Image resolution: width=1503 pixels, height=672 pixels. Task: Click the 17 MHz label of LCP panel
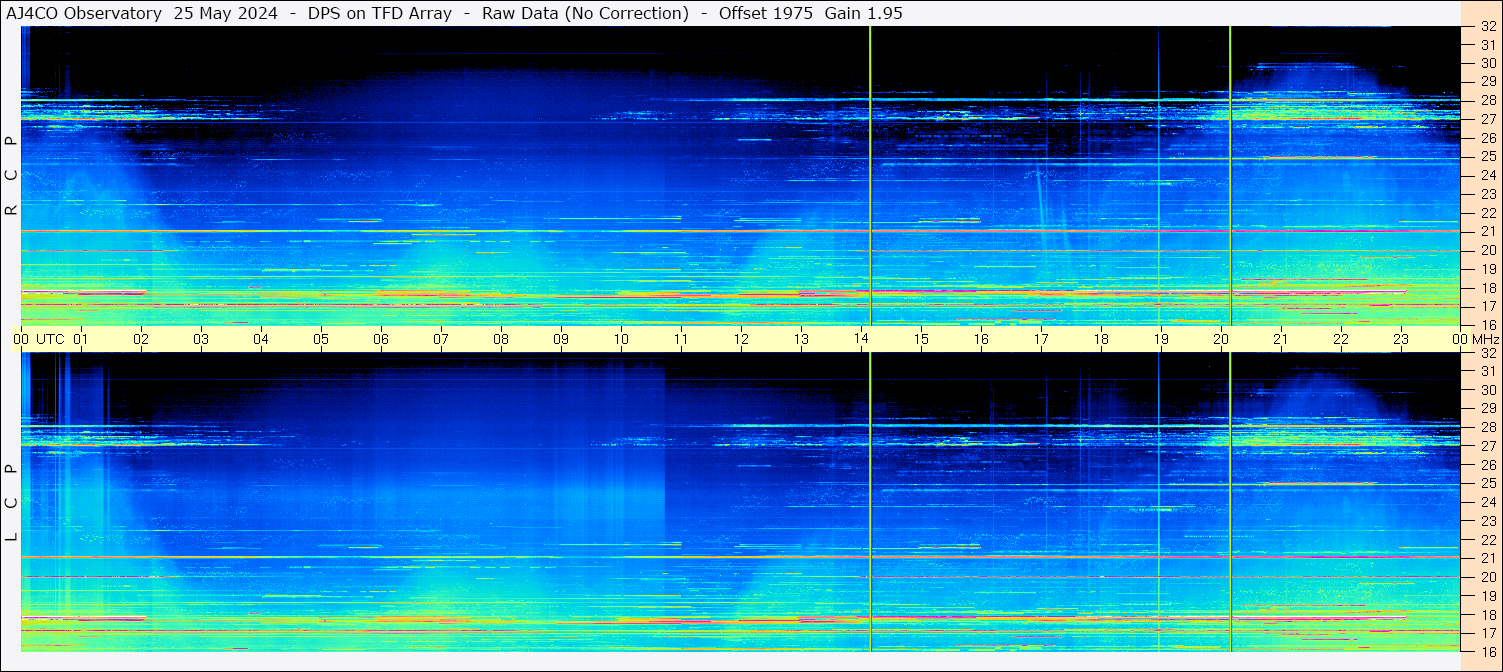1488,633
